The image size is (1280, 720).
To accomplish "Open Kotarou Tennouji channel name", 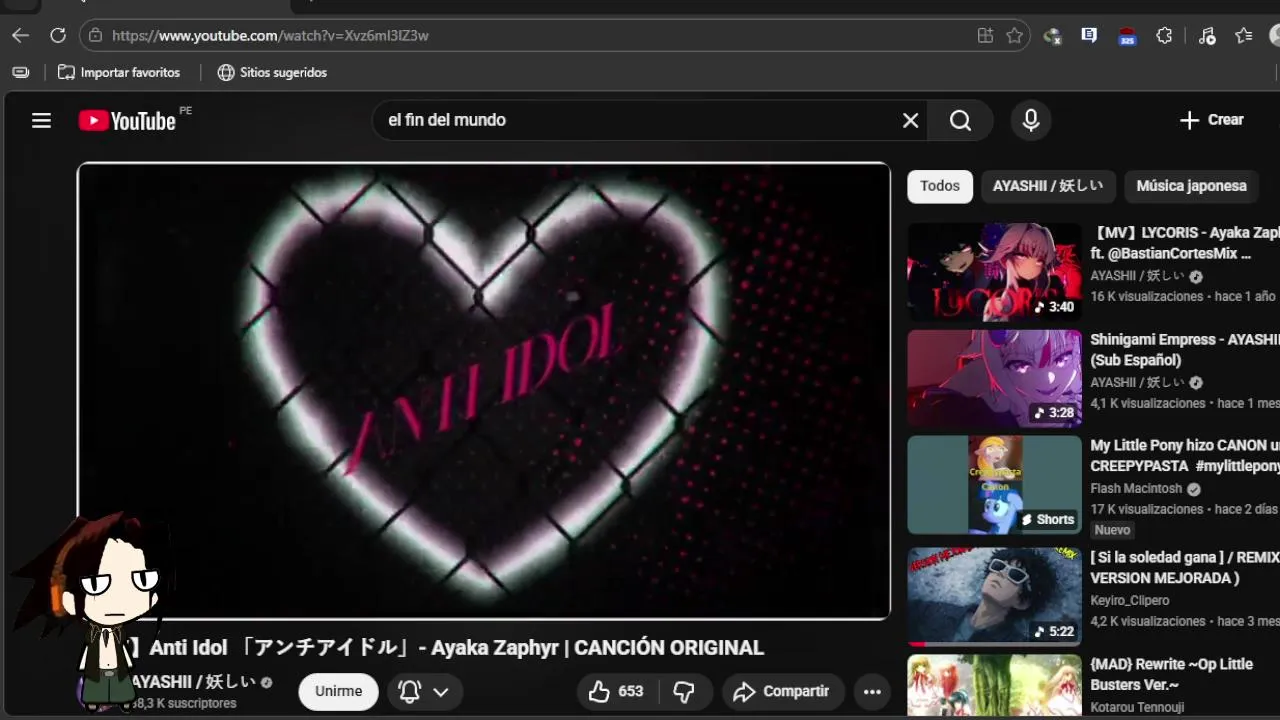I will tap(1136, 708).
